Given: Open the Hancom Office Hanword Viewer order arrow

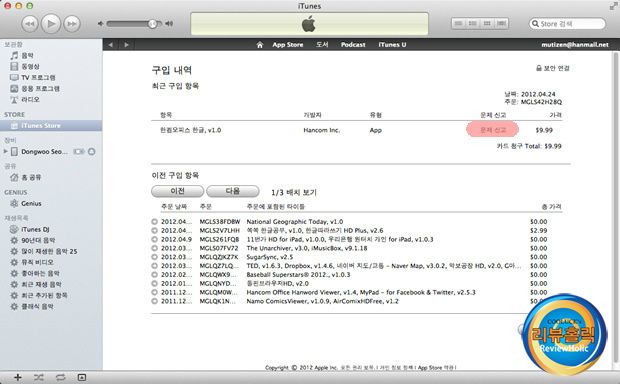Looking at the screenshot, I should (155, 292).
